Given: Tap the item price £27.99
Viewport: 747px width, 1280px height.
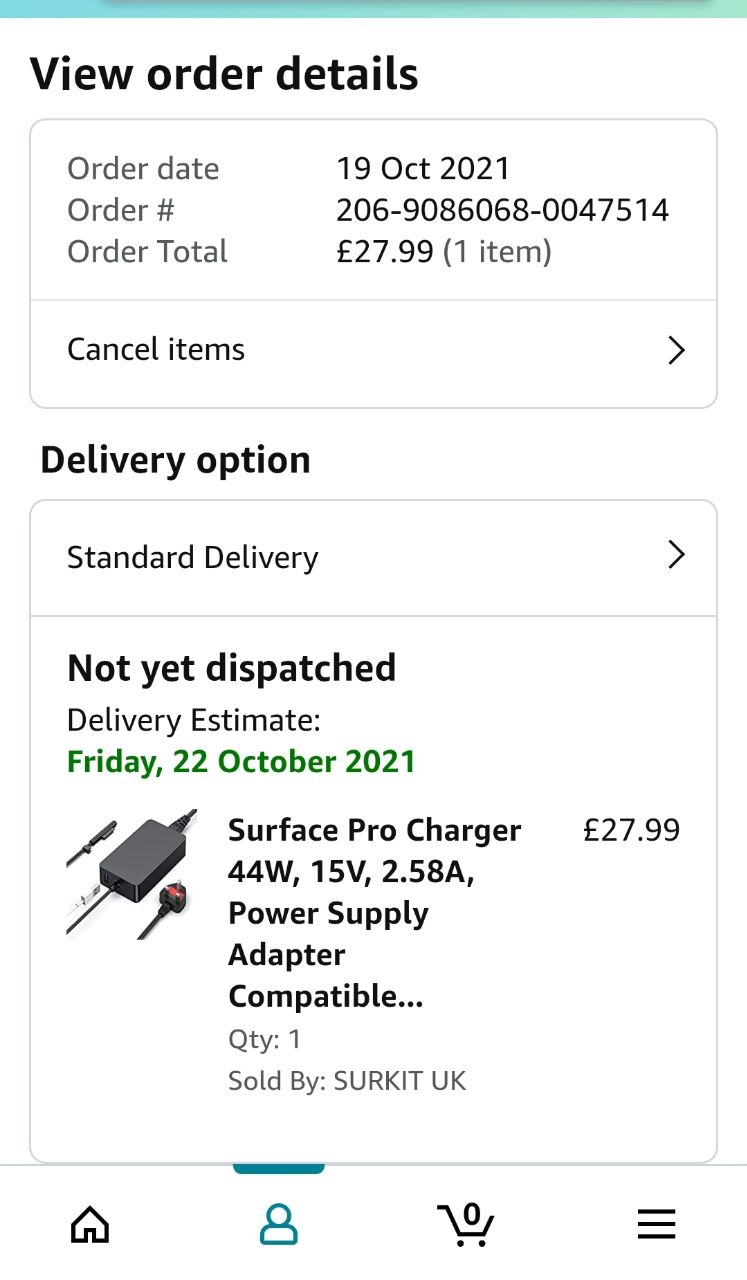Looking at the screenshot, I should [x=631, y=830].
